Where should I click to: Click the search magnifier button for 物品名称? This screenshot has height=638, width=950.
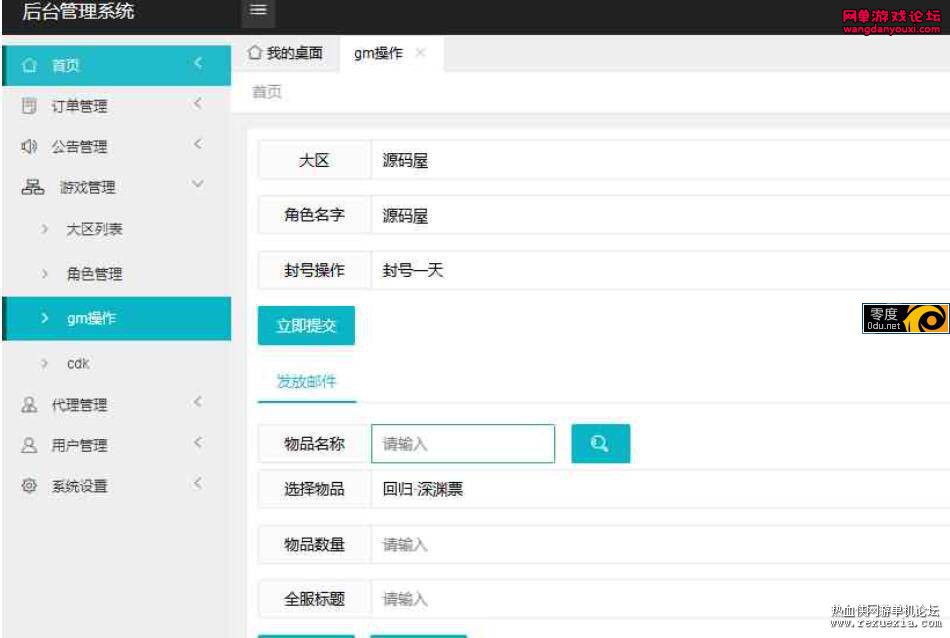[x=600, y=444]
